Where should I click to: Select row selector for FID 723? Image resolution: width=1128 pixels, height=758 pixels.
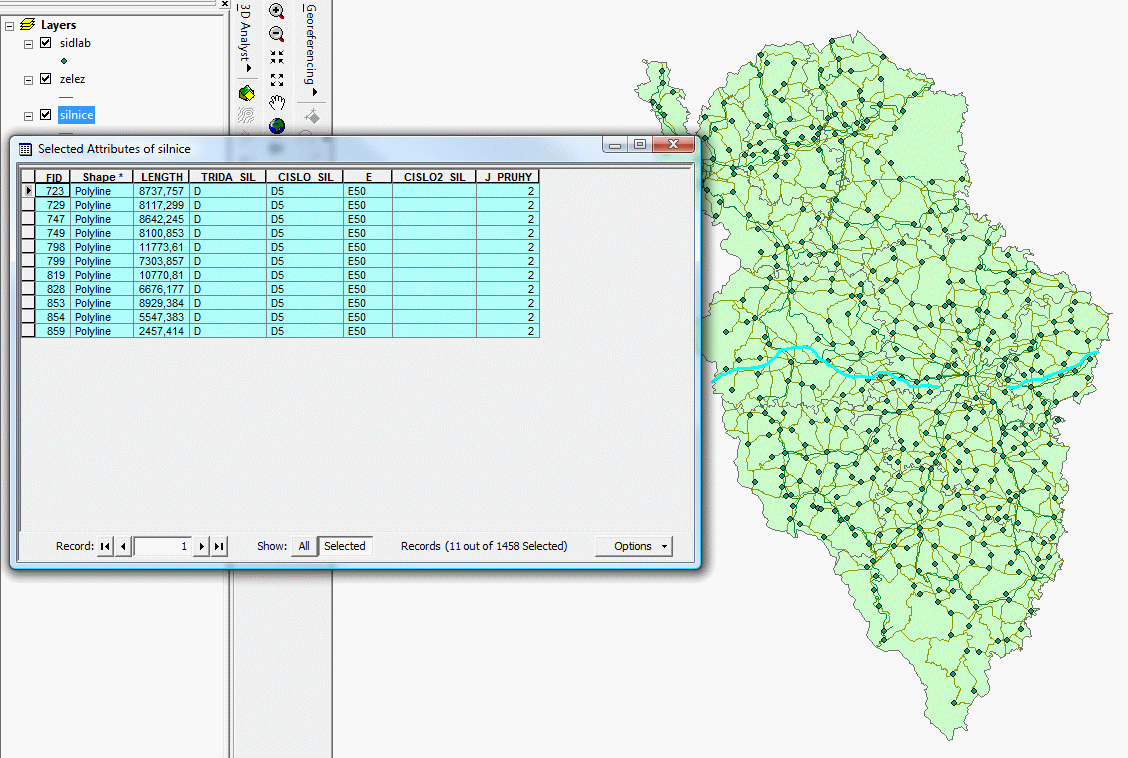click(x=28, y=191)
